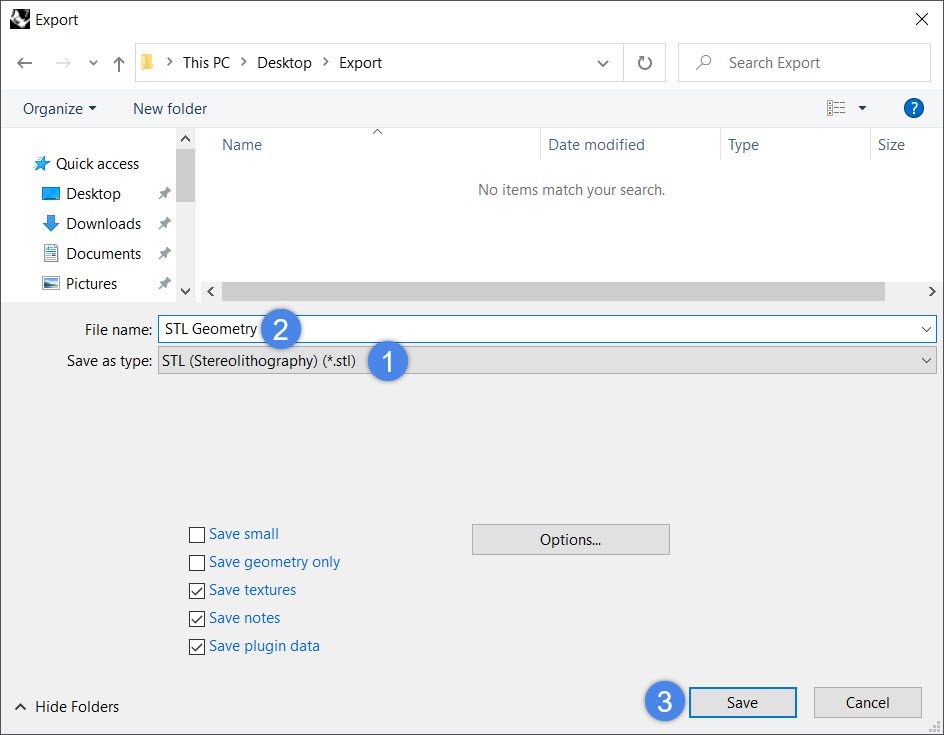Navigate back using the back arrow icon
The width and height of the screenshot is (944, 735).
click(x=24, y=62)
